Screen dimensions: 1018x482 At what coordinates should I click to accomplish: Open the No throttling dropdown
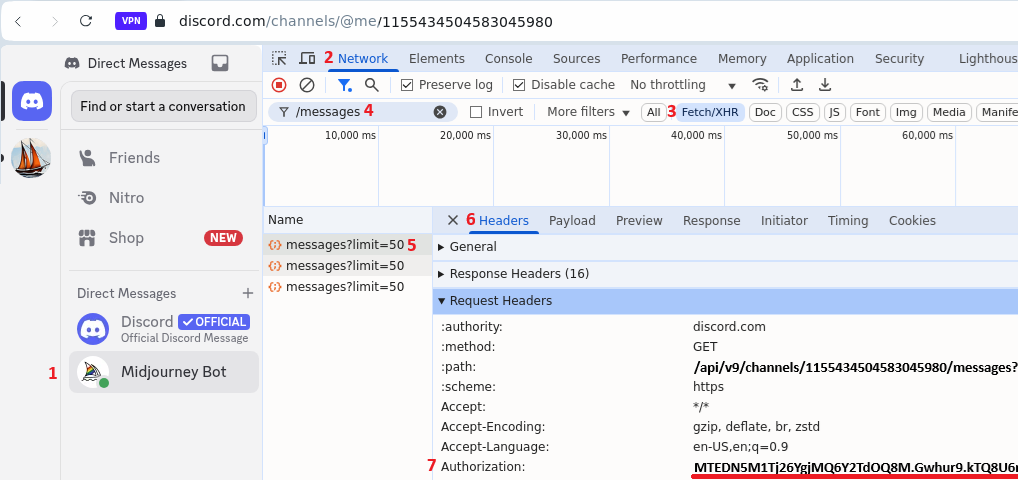click(x=683, y=85)
